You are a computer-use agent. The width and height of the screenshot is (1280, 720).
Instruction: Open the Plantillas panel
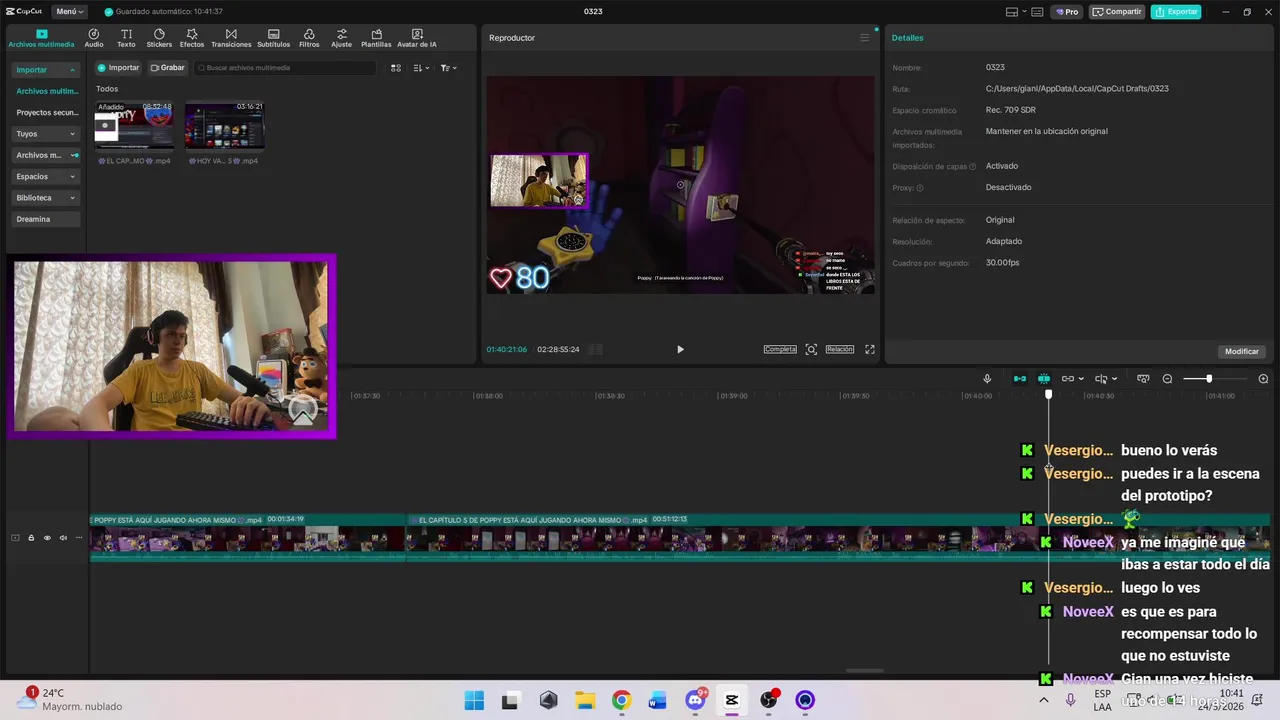[x=376, y=38]
